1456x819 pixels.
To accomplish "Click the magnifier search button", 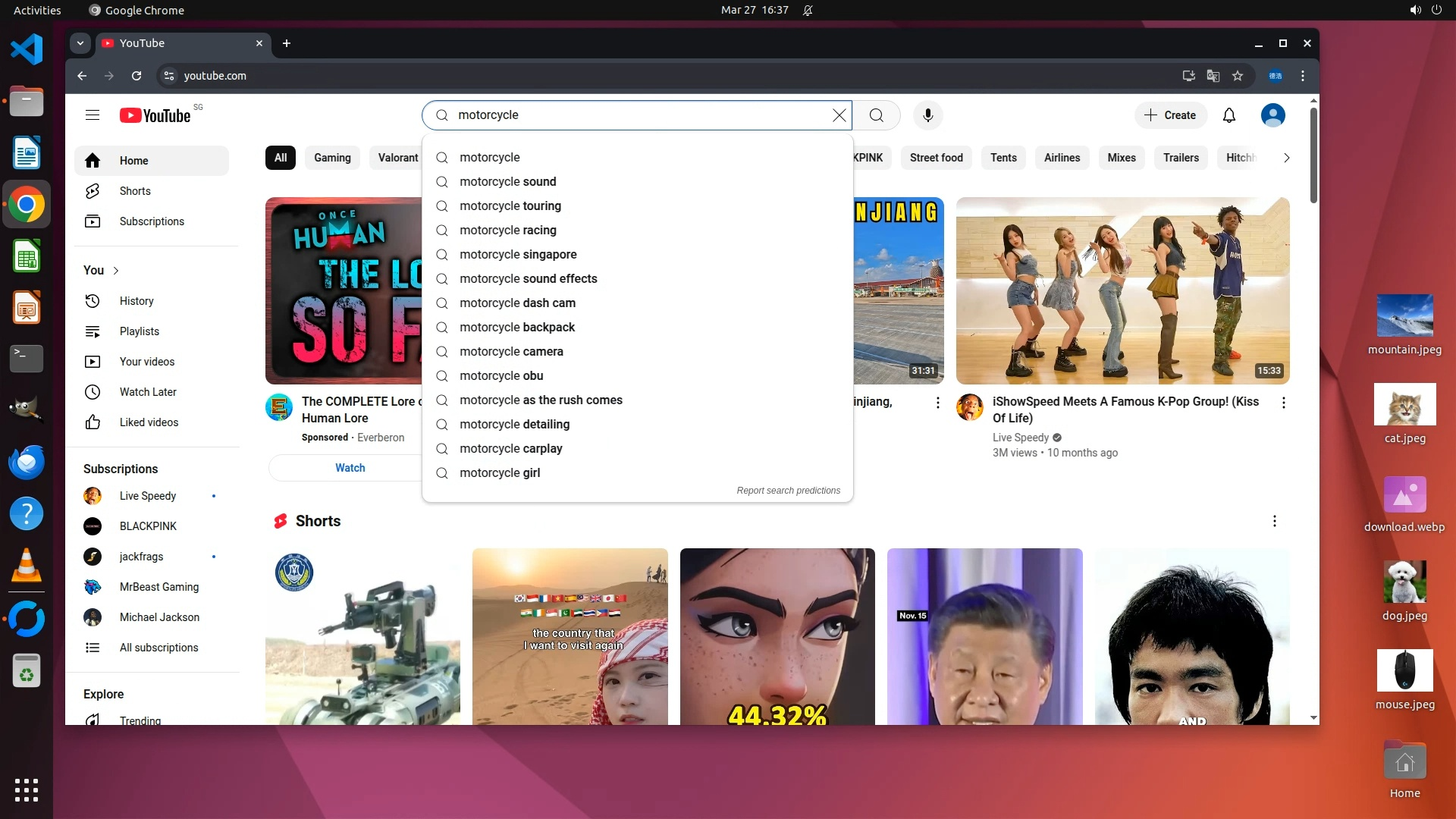I will point(877,115).
